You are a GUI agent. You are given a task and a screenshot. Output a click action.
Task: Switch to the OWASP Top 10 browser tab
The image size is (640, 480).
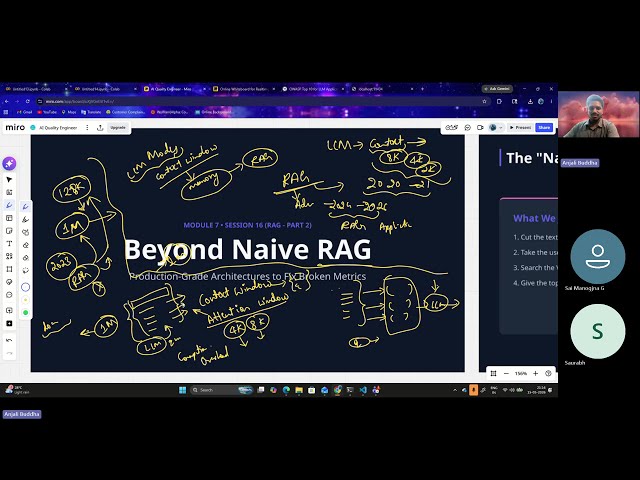click(313, 89)
